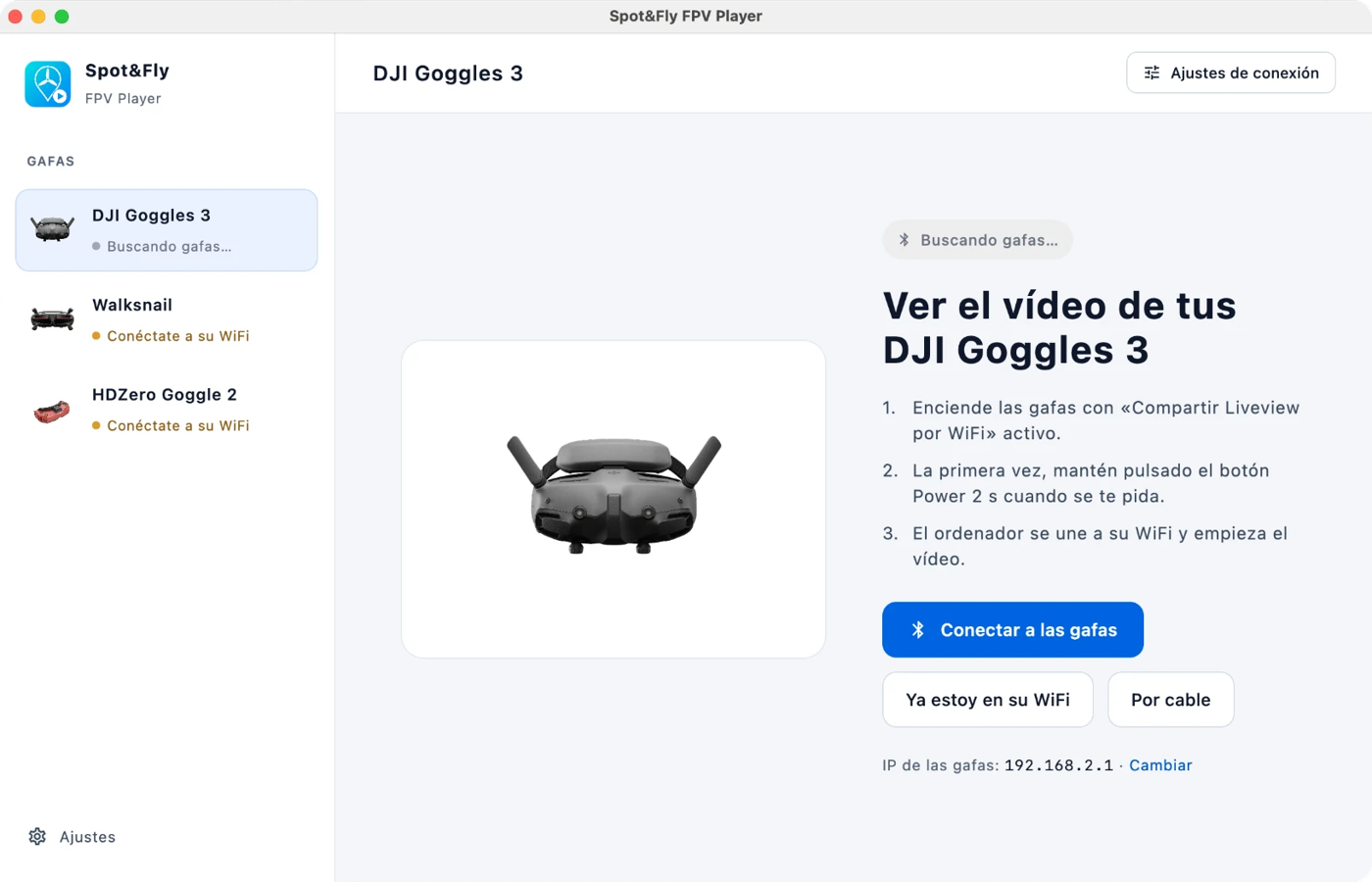Image resolution: width=1372 pixels, height=882 pixels.
Task: Click the grey status dot beside DJI Goggles 3
Action: click(96, 247)
